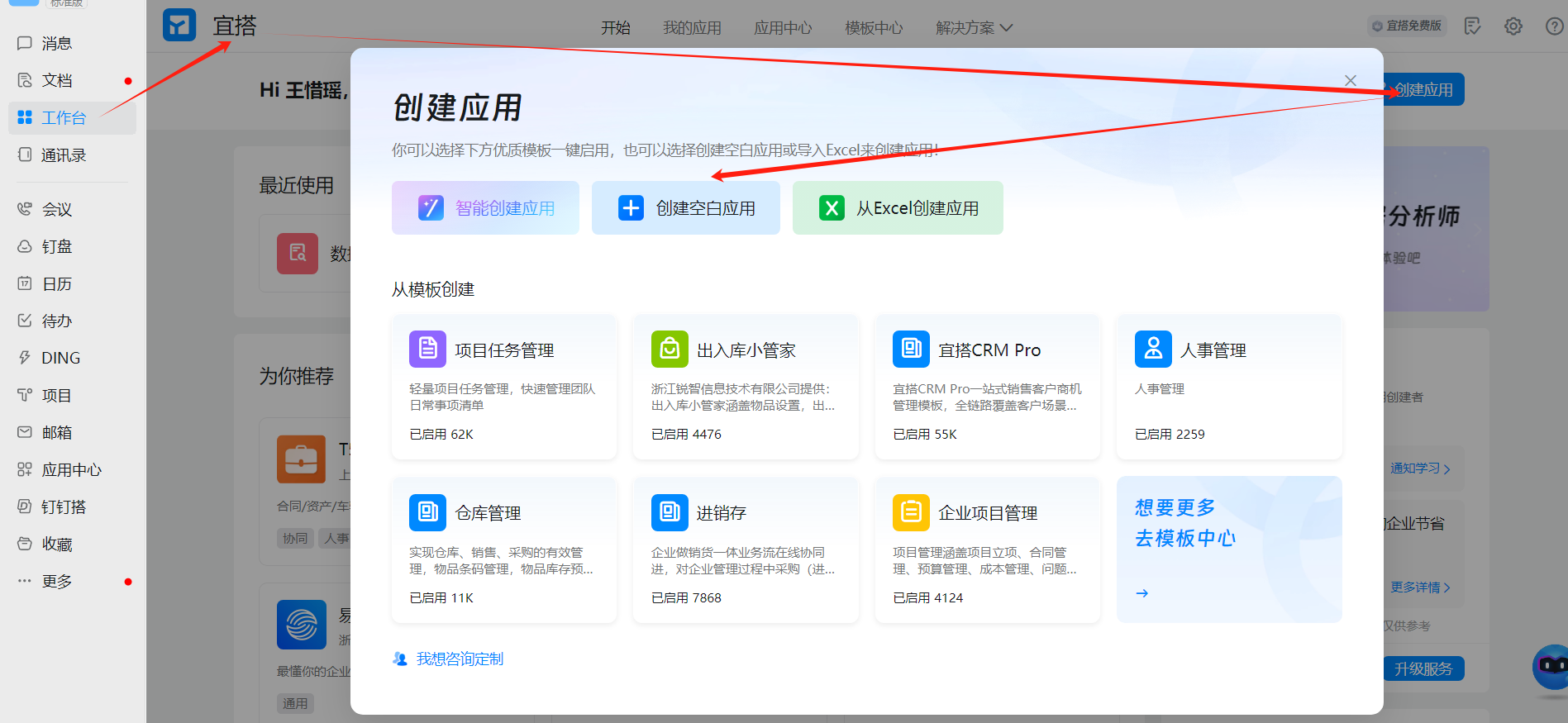
Task: Select the 项目任务管理 template card
Action: pyautogui.click(x=504, y=387)
